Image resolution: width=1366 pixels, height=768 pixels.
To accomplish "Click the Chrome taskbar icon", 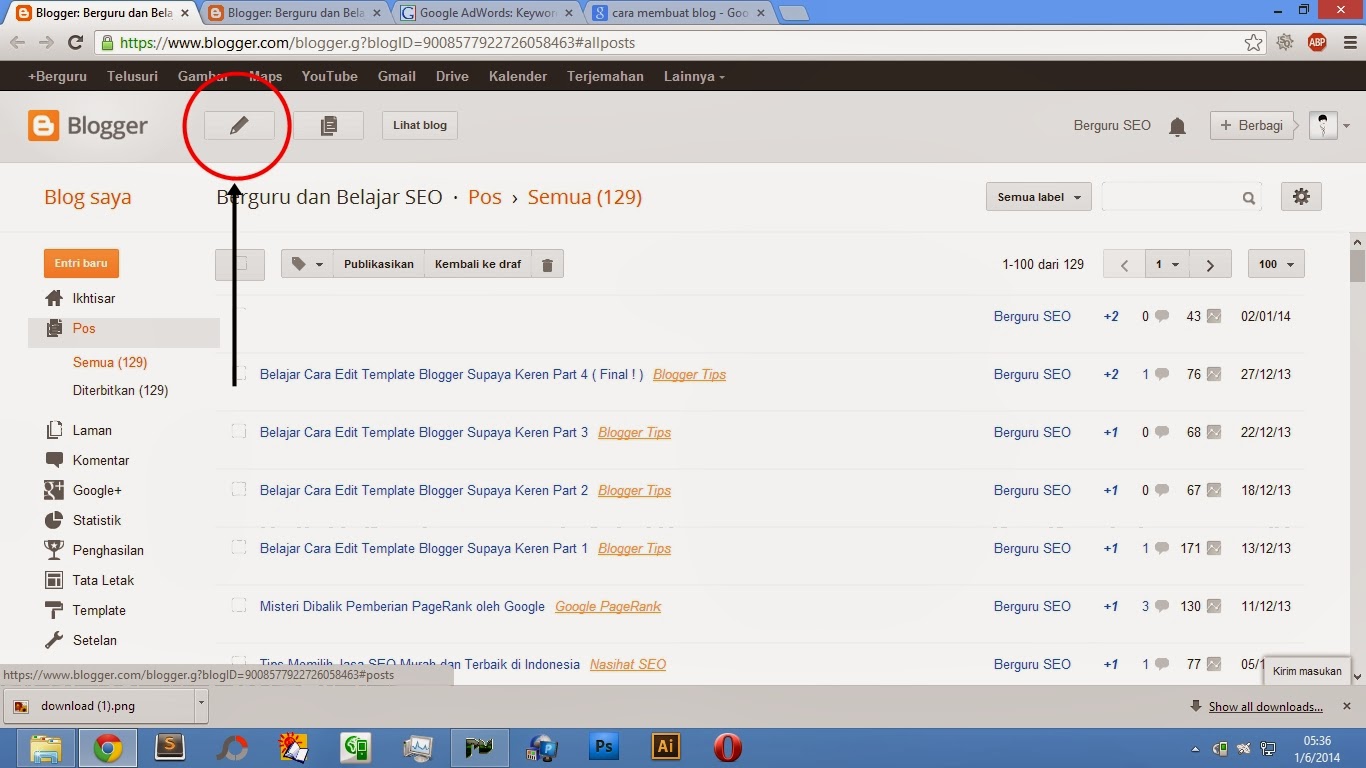I will (x=108, y=747).
